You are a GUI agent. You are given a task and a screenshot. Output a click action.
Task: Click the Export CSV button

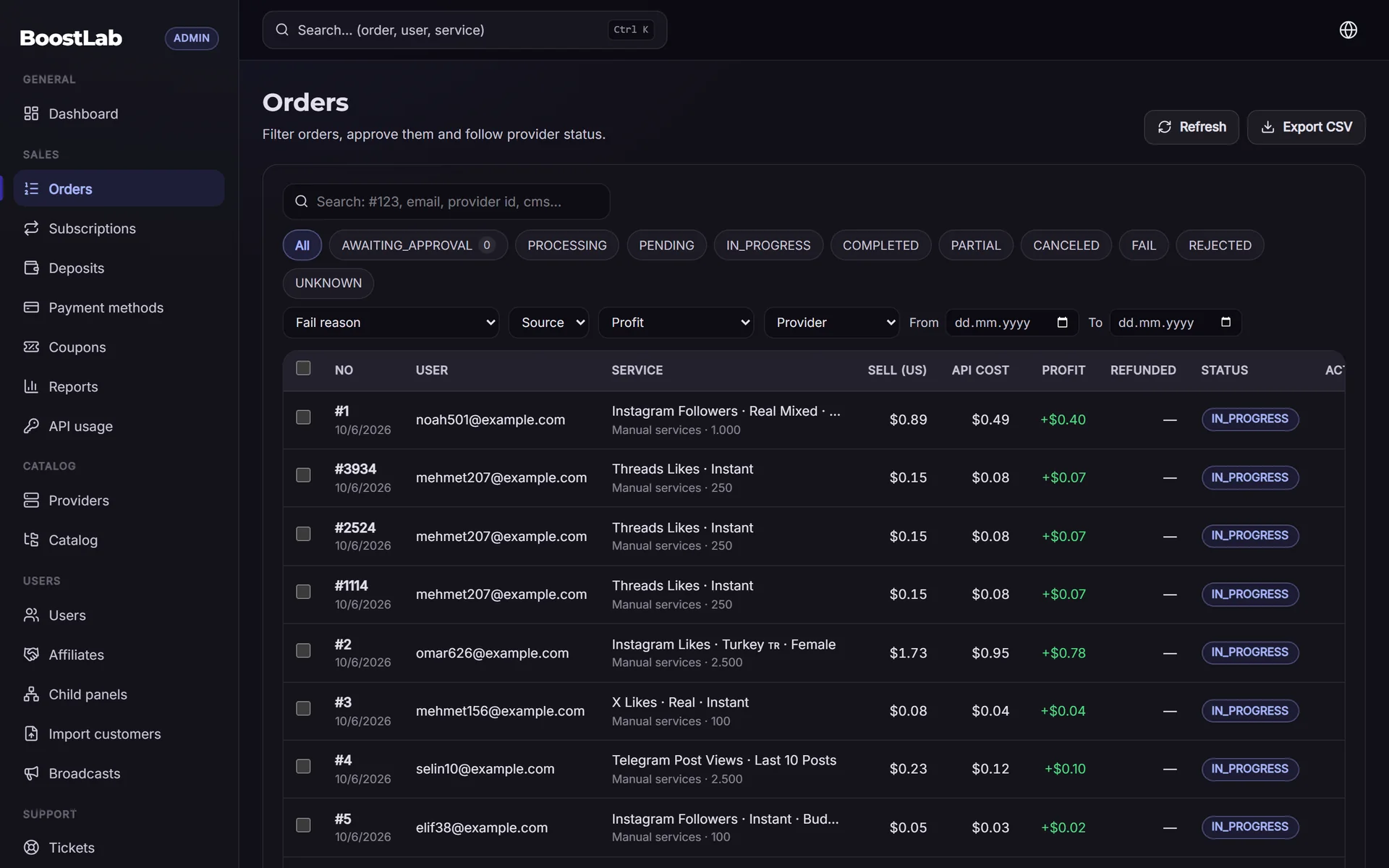coord(1306,127)
